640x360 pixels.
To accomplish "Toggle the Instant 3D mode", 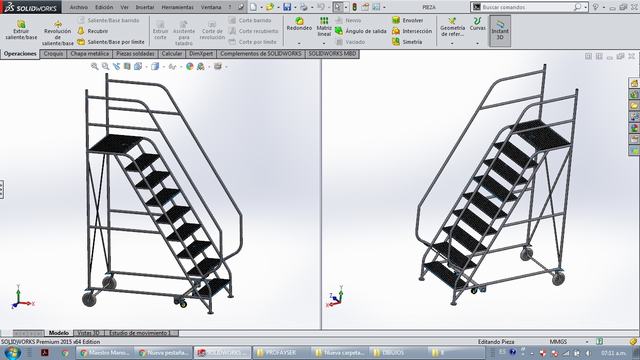I will click(x=500, y=31).
